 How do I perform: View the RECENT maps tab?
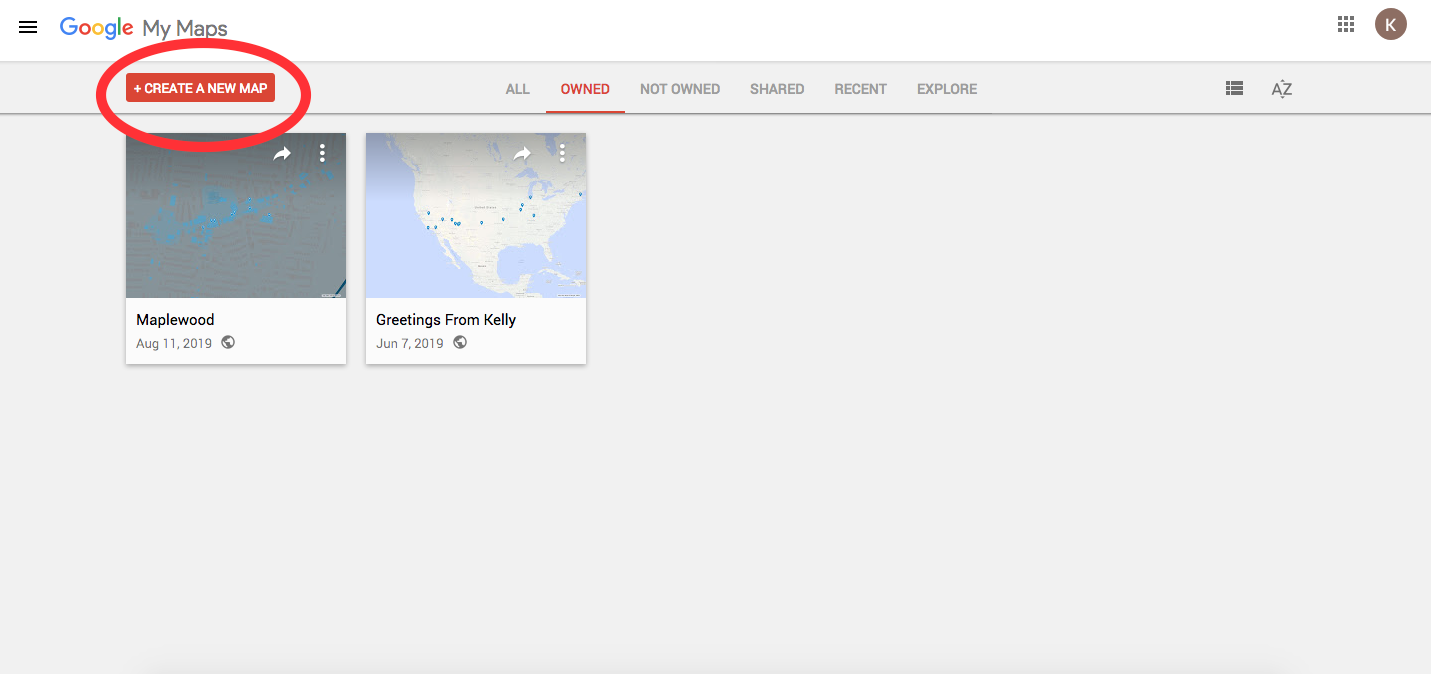point(860,88)
